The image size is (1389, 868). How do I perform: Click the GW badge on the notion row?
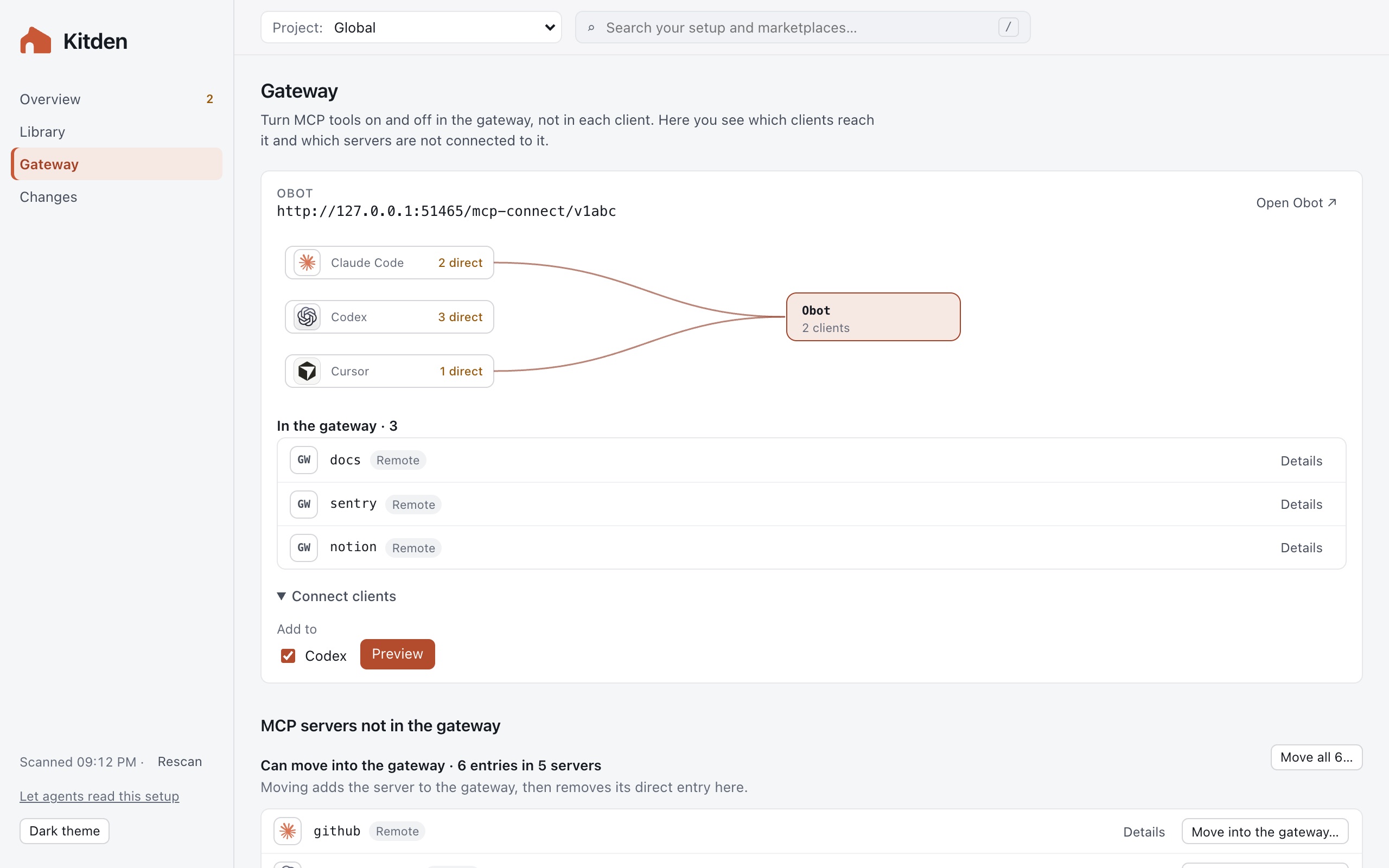pos(304,548)
